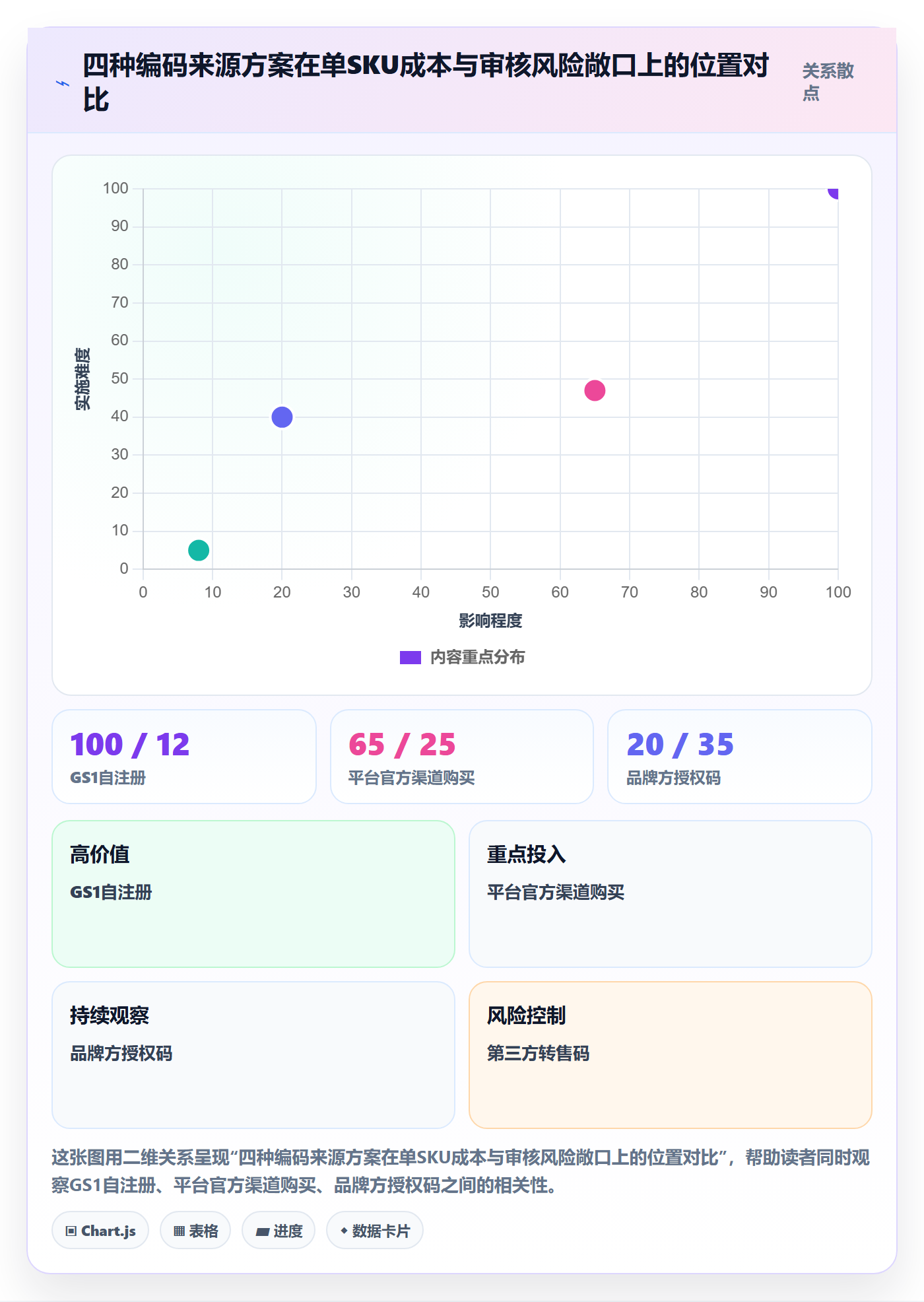924x1302 pixels.
Task: Click the 关系散点 badge in the header
Action: point(828,82)
